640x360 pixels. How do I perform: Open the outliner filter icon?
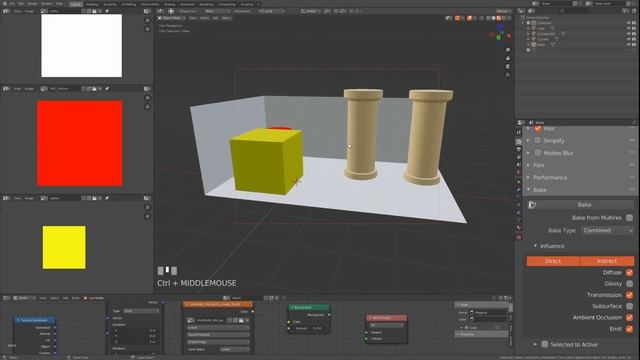pyautogui.click(x=627, y=11)
